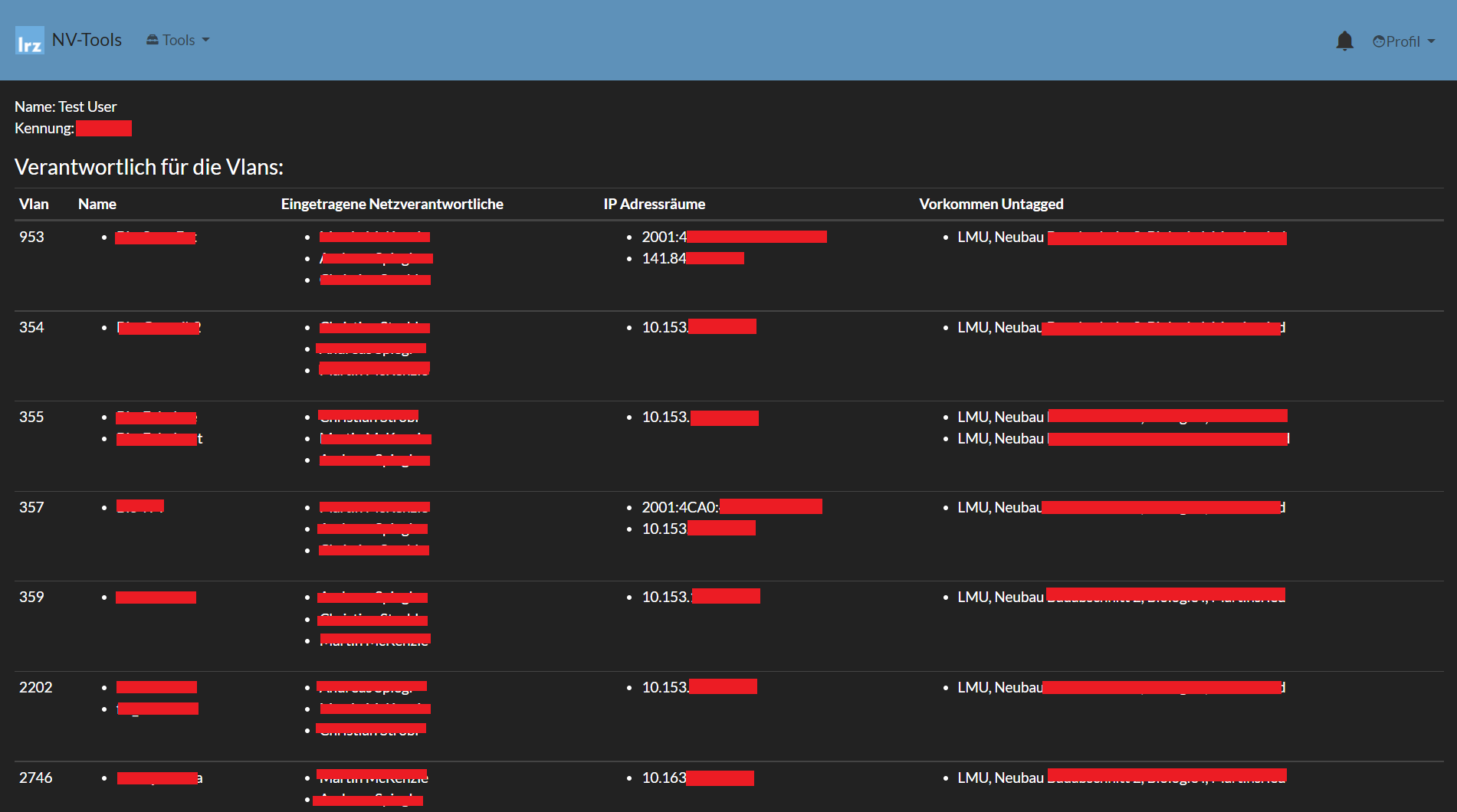Screen dimensions: 1457x812
Task: Select the VLAN 2746 row number
Action: pos(36,778)
